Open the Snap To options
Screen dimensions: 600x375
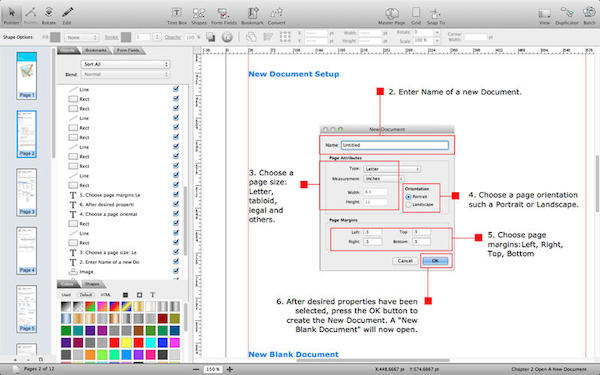tap(435, 15)
